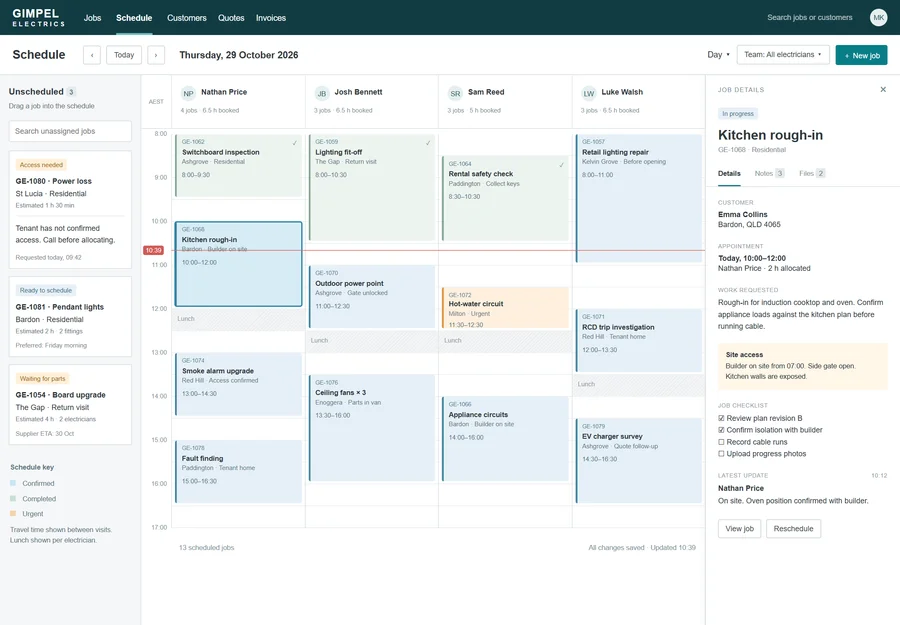Viewport: 900px width, 625px height.
Task: Go to next day arrow
Action: 156,55
